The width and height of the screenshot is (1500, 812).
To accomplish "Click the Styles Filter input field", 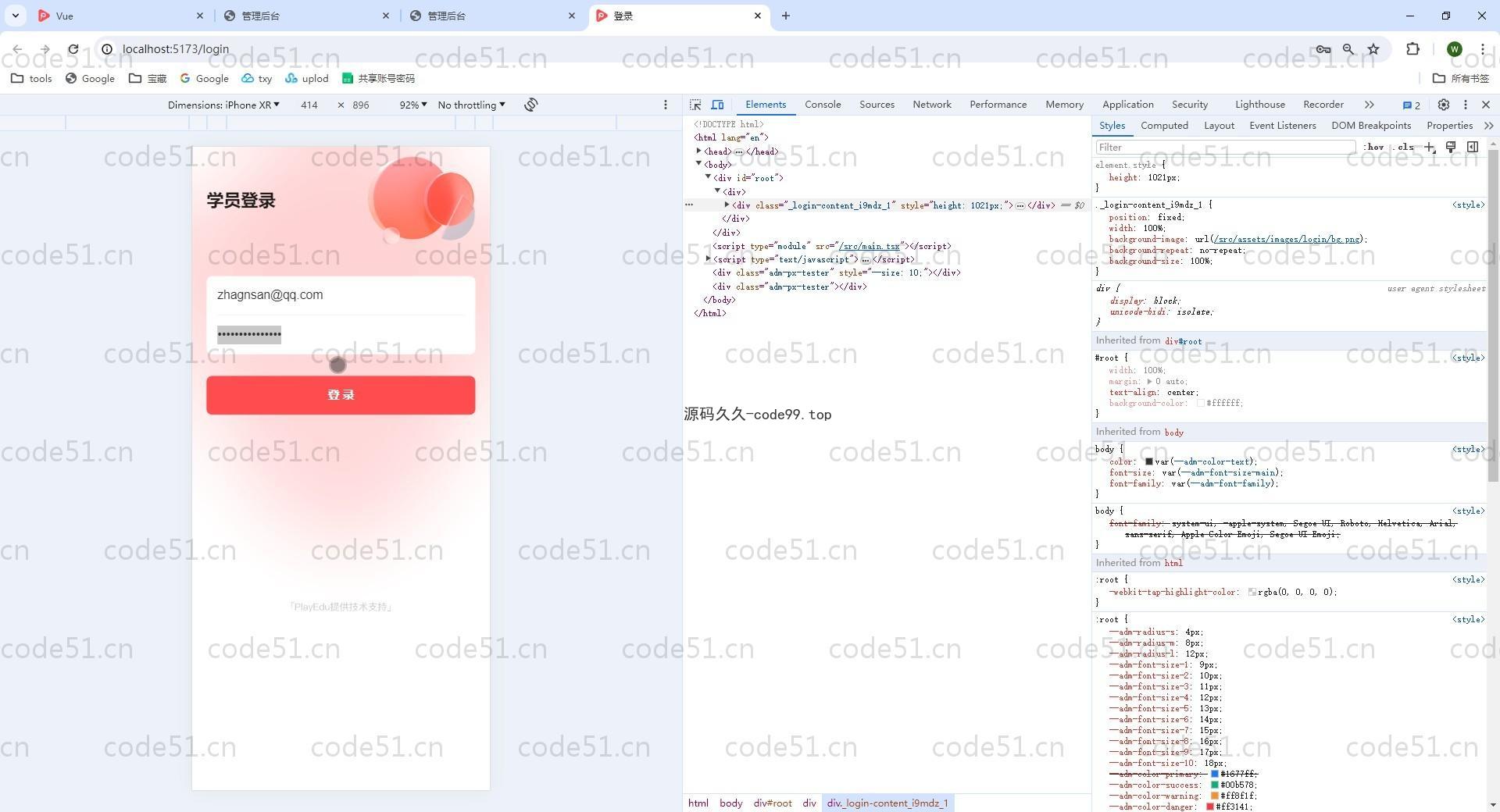I will pyautogui.click(x=1225, y=147).
